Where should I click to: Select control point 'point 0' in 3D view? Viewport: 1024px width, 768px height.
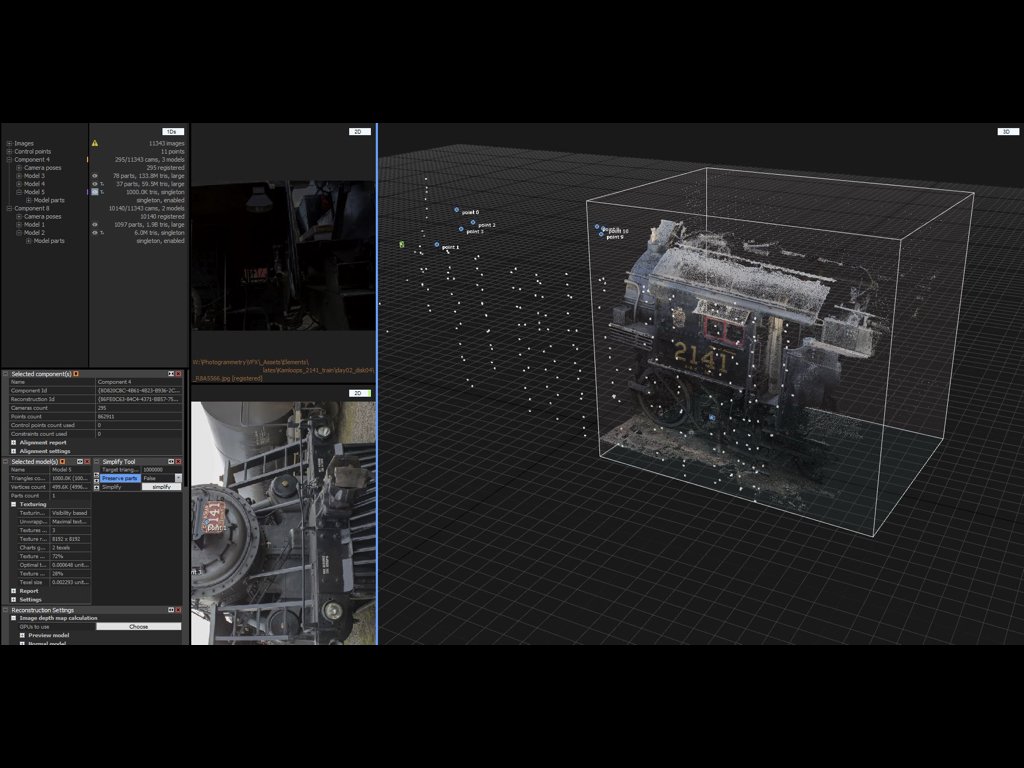tap(456, 210)
